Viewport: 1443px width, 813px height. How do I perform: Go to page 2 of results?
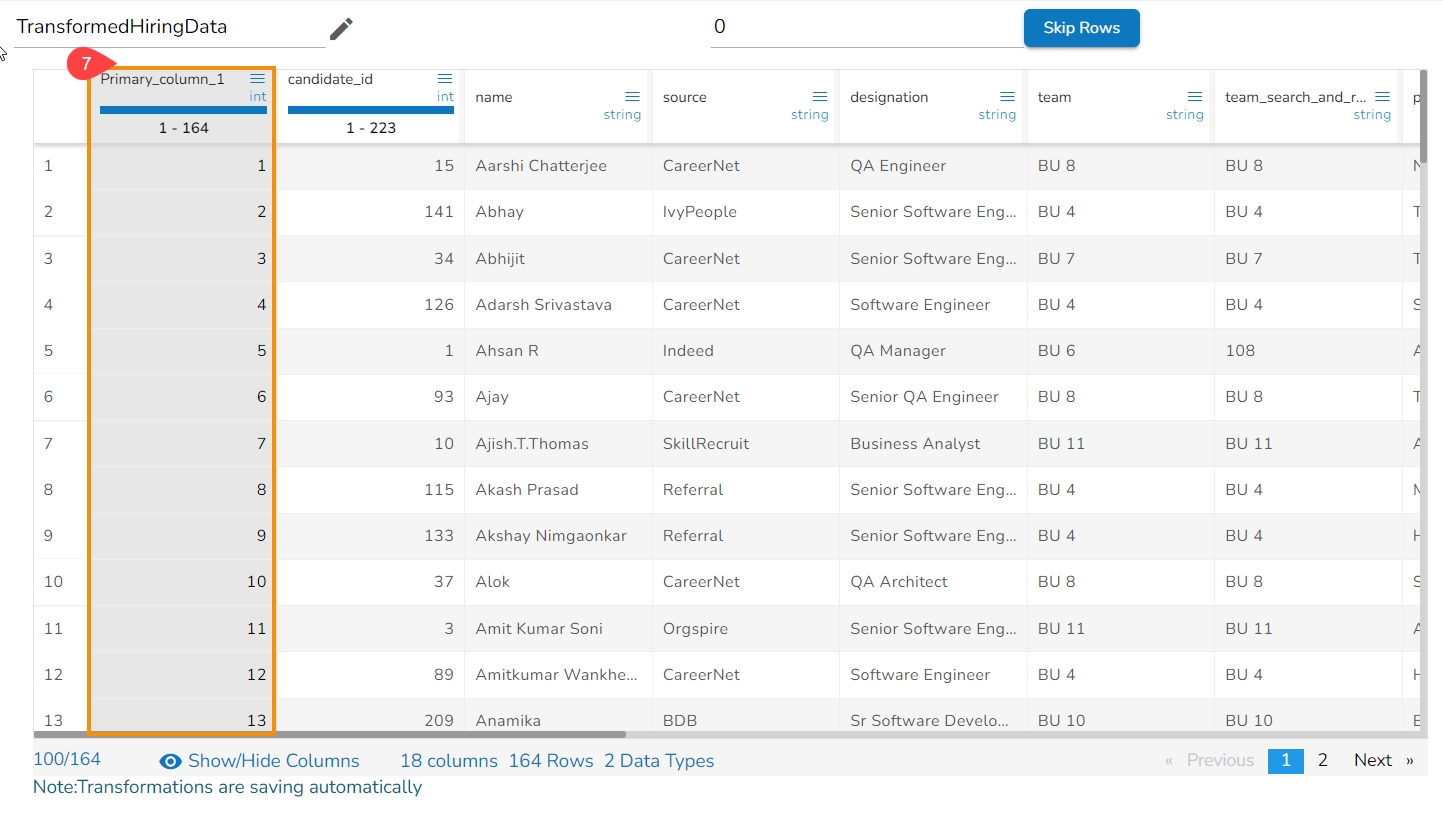[1322, 760]
